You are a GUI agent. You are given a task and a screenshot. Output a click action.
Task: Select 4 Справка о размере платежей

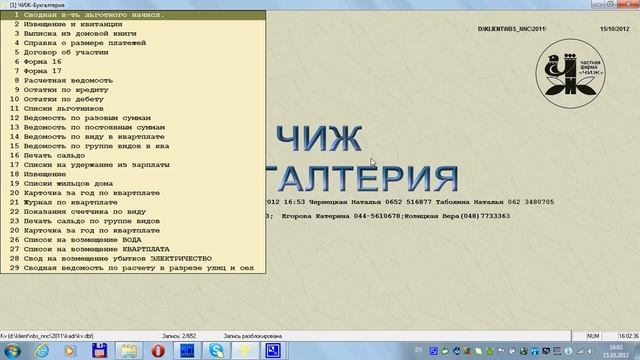pyautogui.click(x=133, y=43)
